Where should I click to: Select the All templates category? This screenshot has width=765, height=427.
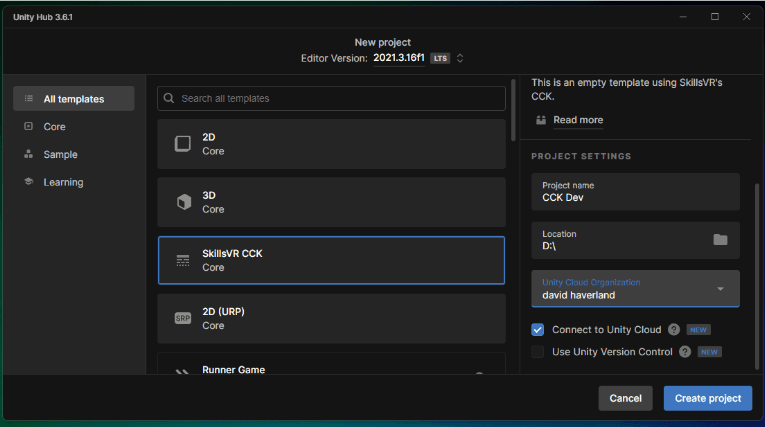point(74,99)
